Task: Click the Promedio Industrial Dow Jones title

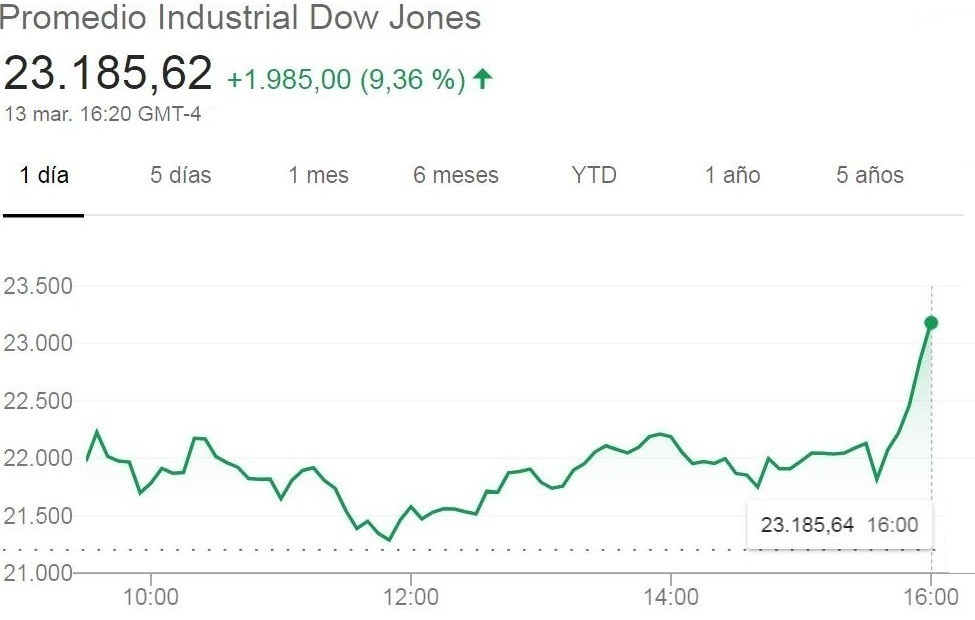Action: click(241, 18)
